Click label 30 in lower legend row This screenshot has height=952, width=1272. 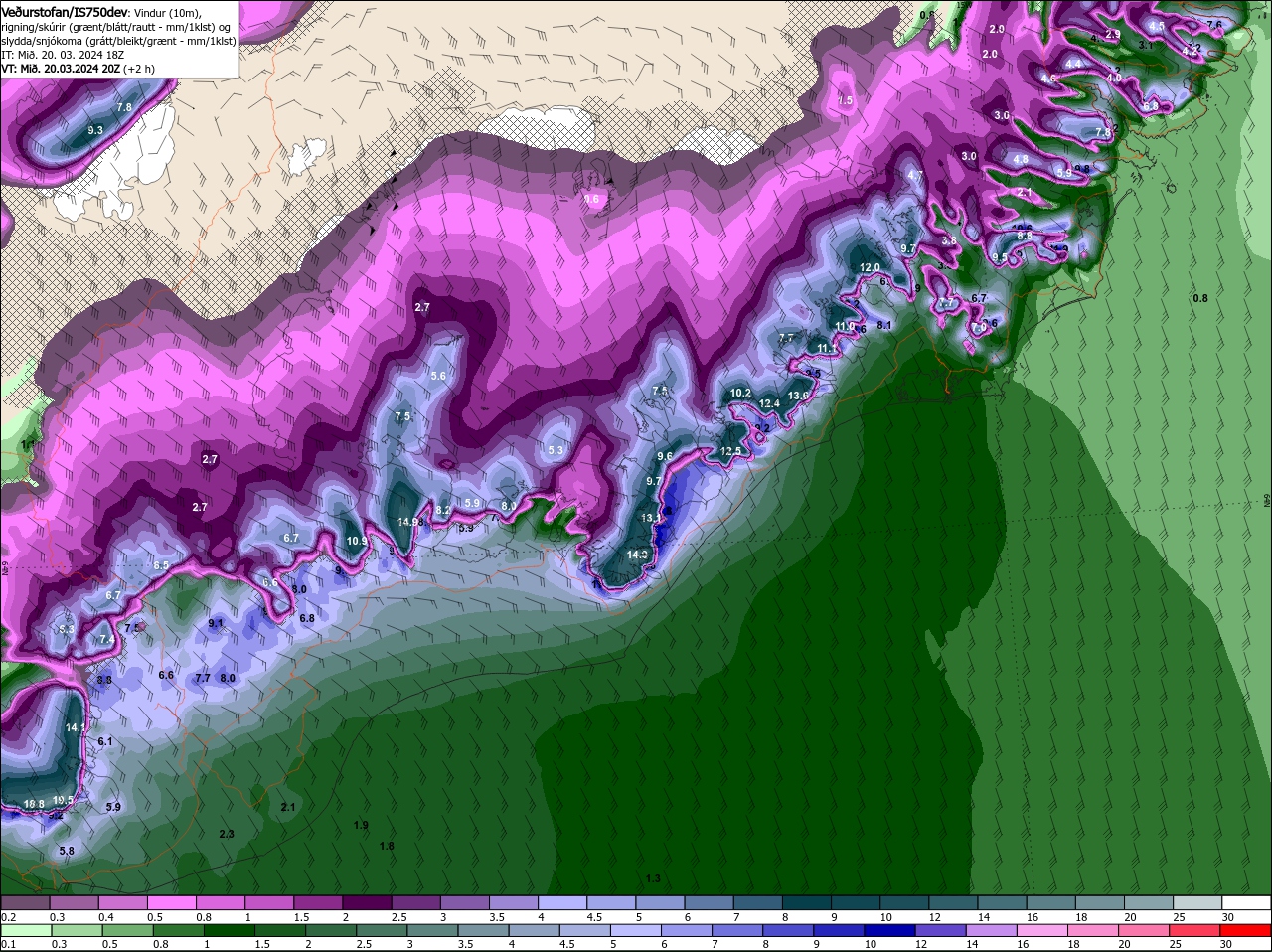coord(1226,945)
